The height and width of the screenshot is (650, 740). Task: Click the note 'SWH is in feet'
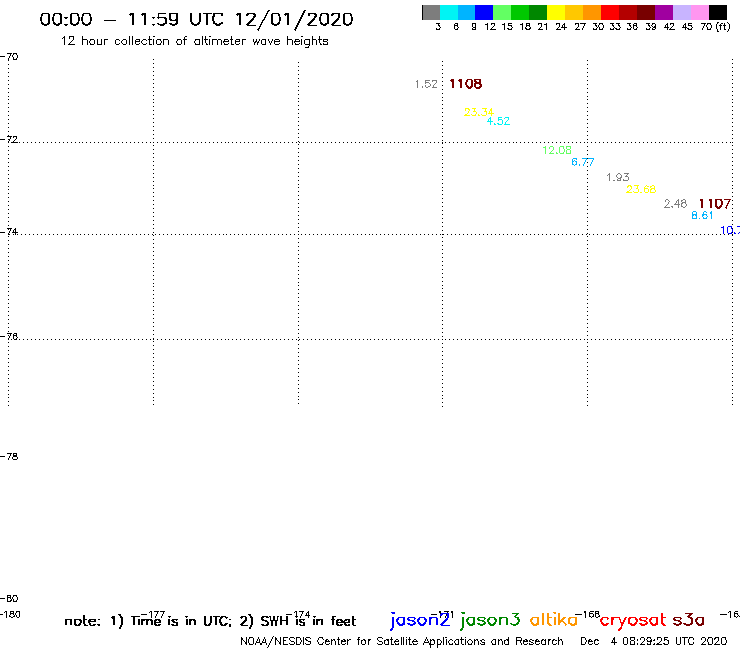[308, 621]
